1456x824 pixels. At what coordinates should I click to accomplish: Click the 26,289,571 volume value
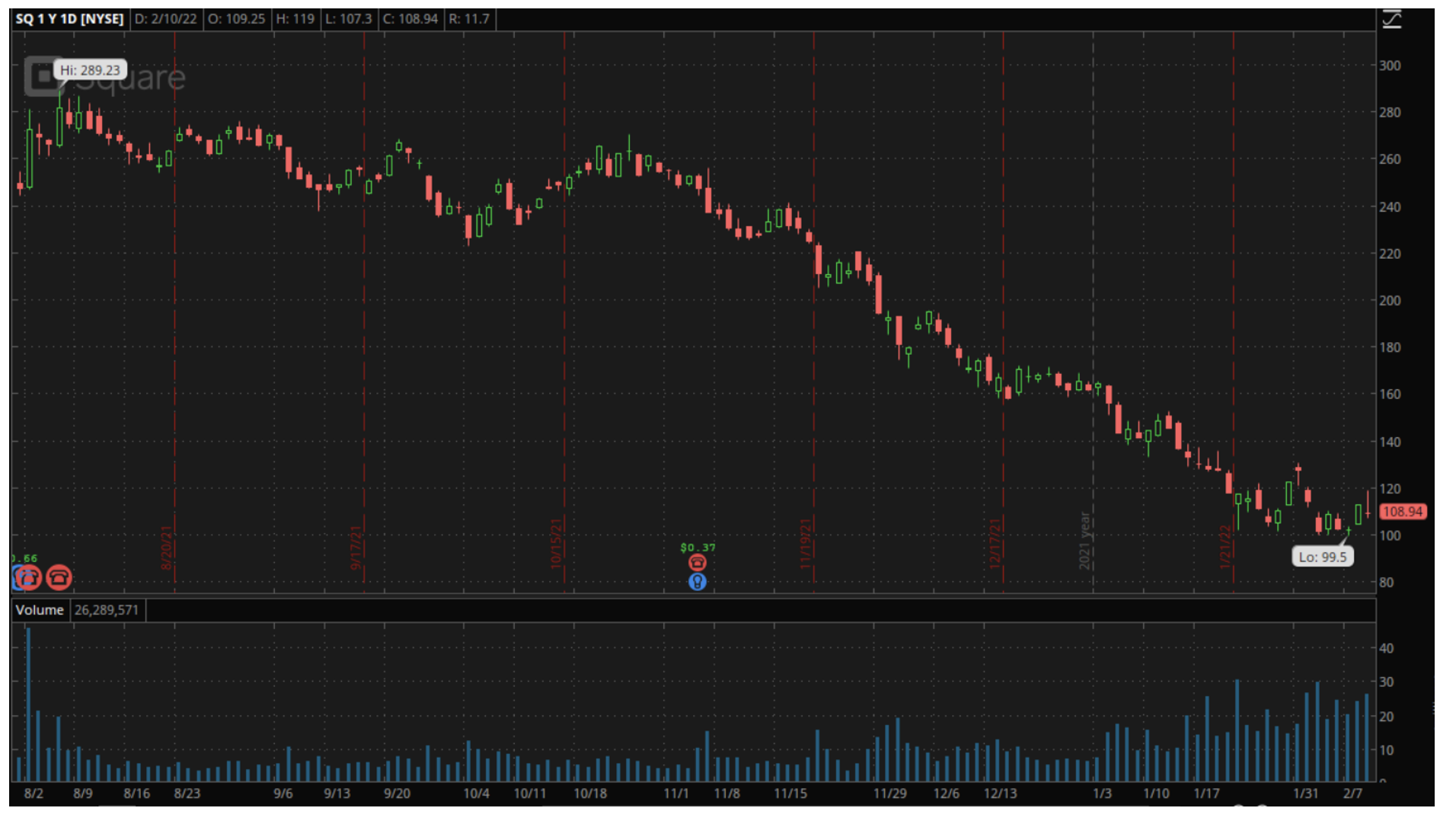[x=107, y=610]
